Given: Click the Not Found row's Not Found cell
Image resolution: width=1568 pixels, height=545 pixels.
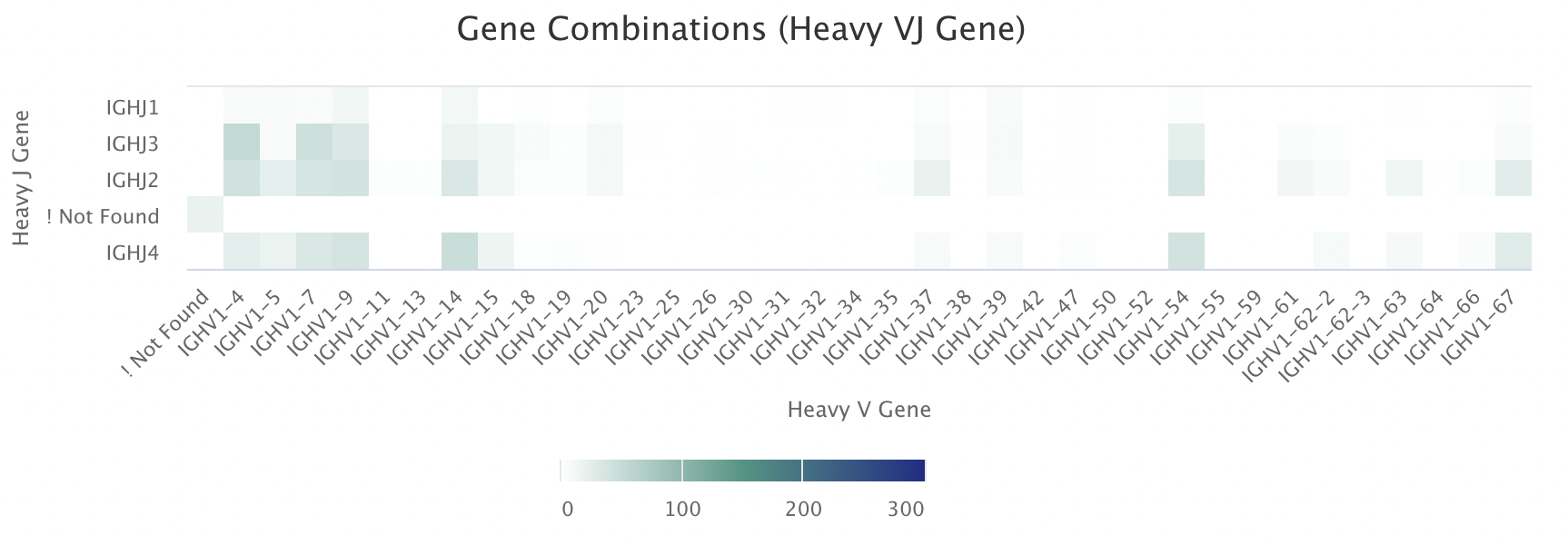Looking at the screenshot, I should 205,215.
